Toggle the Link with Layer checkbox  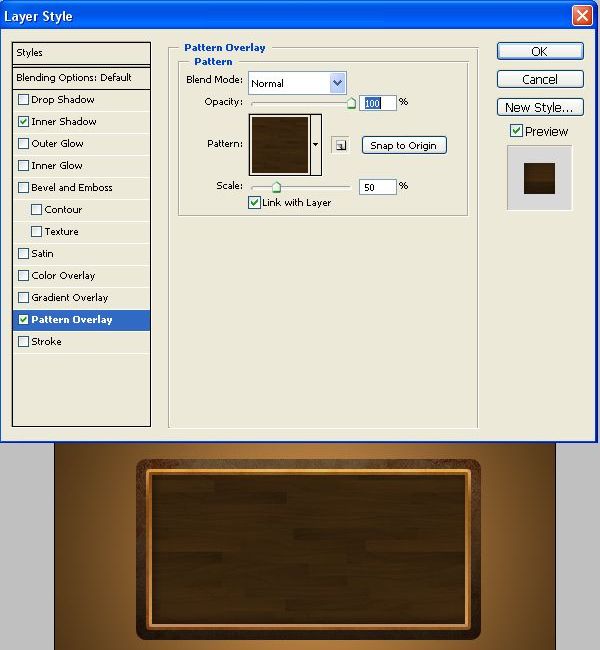[x=255, y=203]
